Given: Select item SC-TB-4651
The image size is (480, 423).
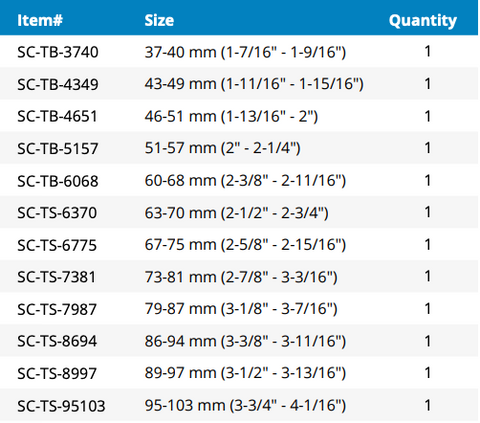Looking at the screenshot, I should tap(57, 116).
